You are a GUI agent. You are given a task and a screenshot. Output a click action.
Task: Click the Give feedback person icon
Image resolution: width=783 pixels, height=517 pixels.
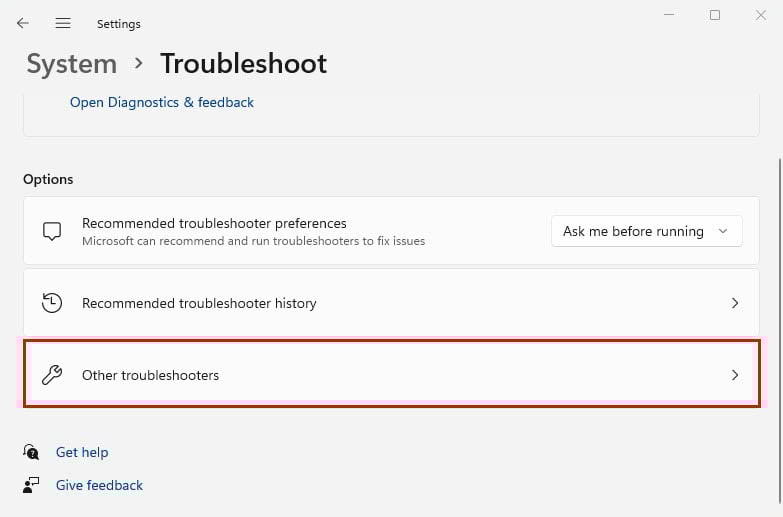tap(31, 485)
